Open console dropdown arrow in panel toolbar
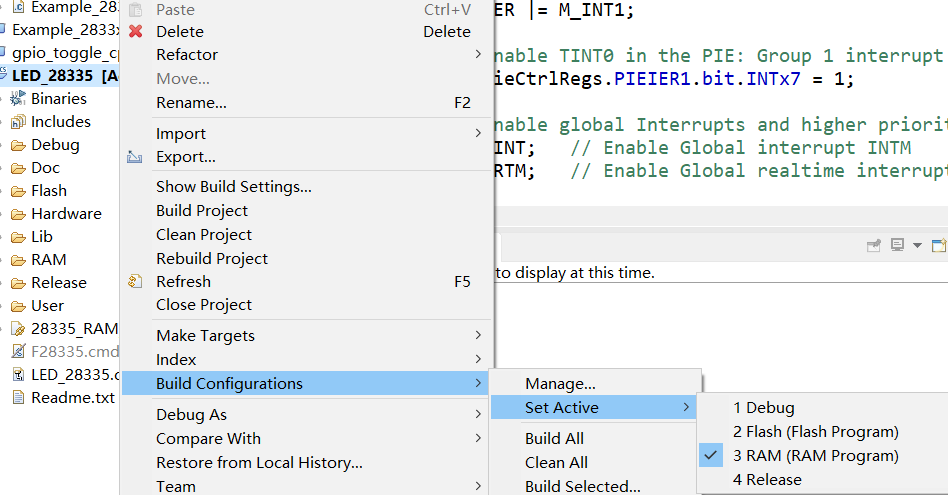948x495 pixels. [x=918, y=245]
